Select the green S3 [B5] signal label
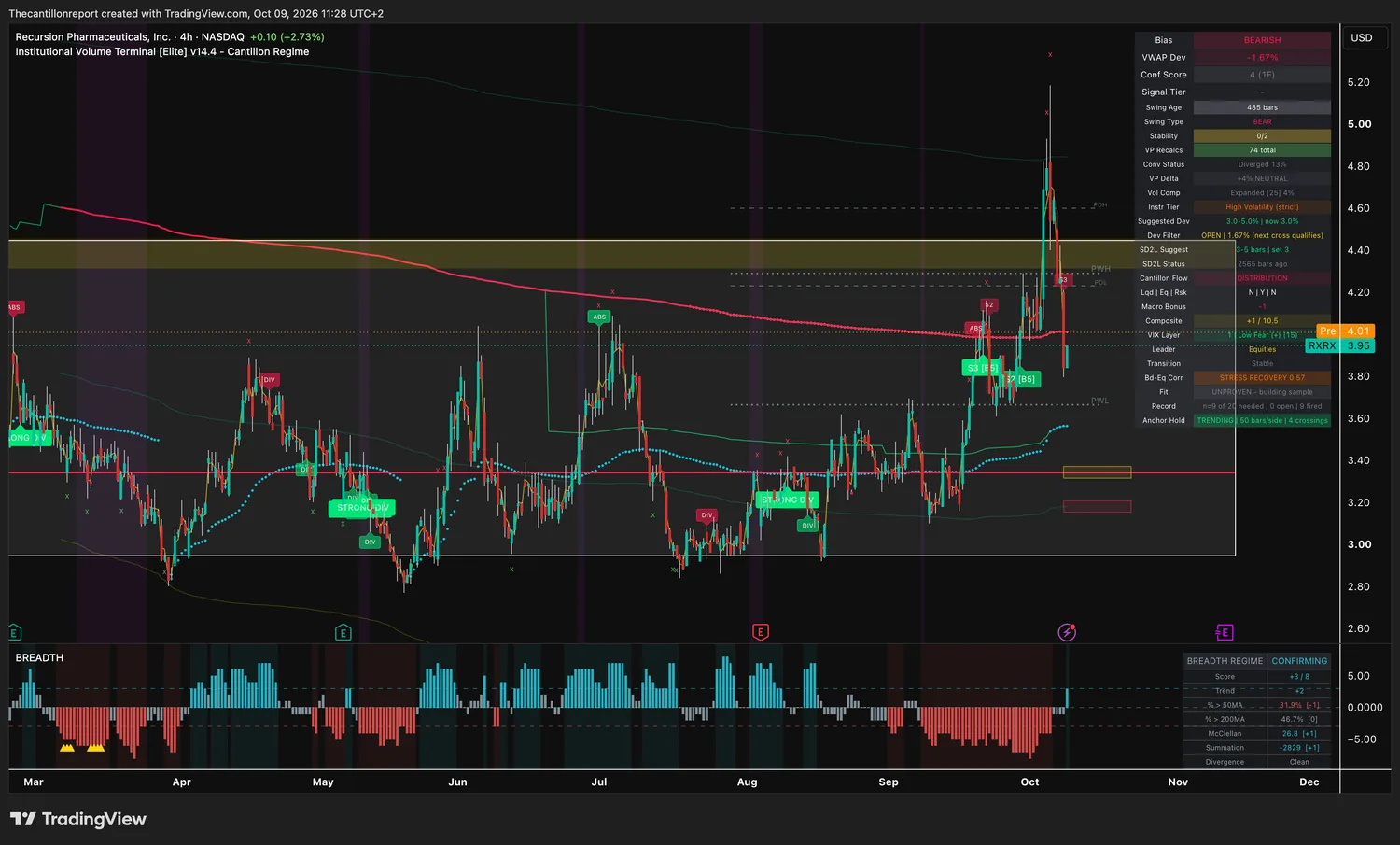Image resolution: width=1400 pixels, height=845 pixels. tap(982, 368)
